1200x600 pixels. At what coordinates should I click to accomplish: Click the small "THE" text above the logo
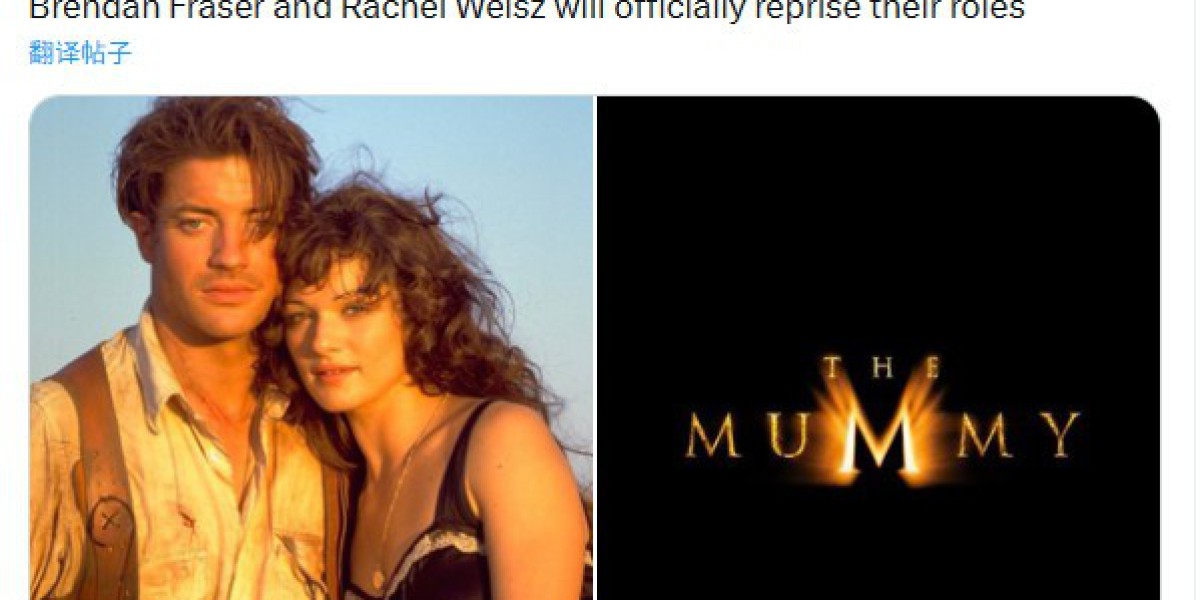coord(880,369)
